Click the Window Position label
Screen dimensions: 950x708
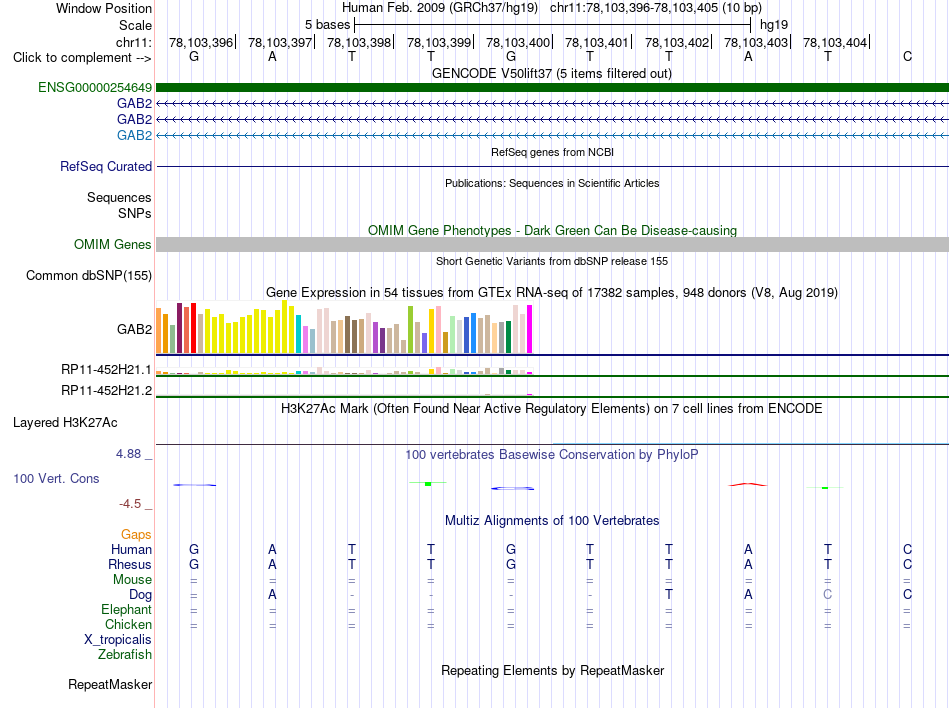[x=104, y=8]
